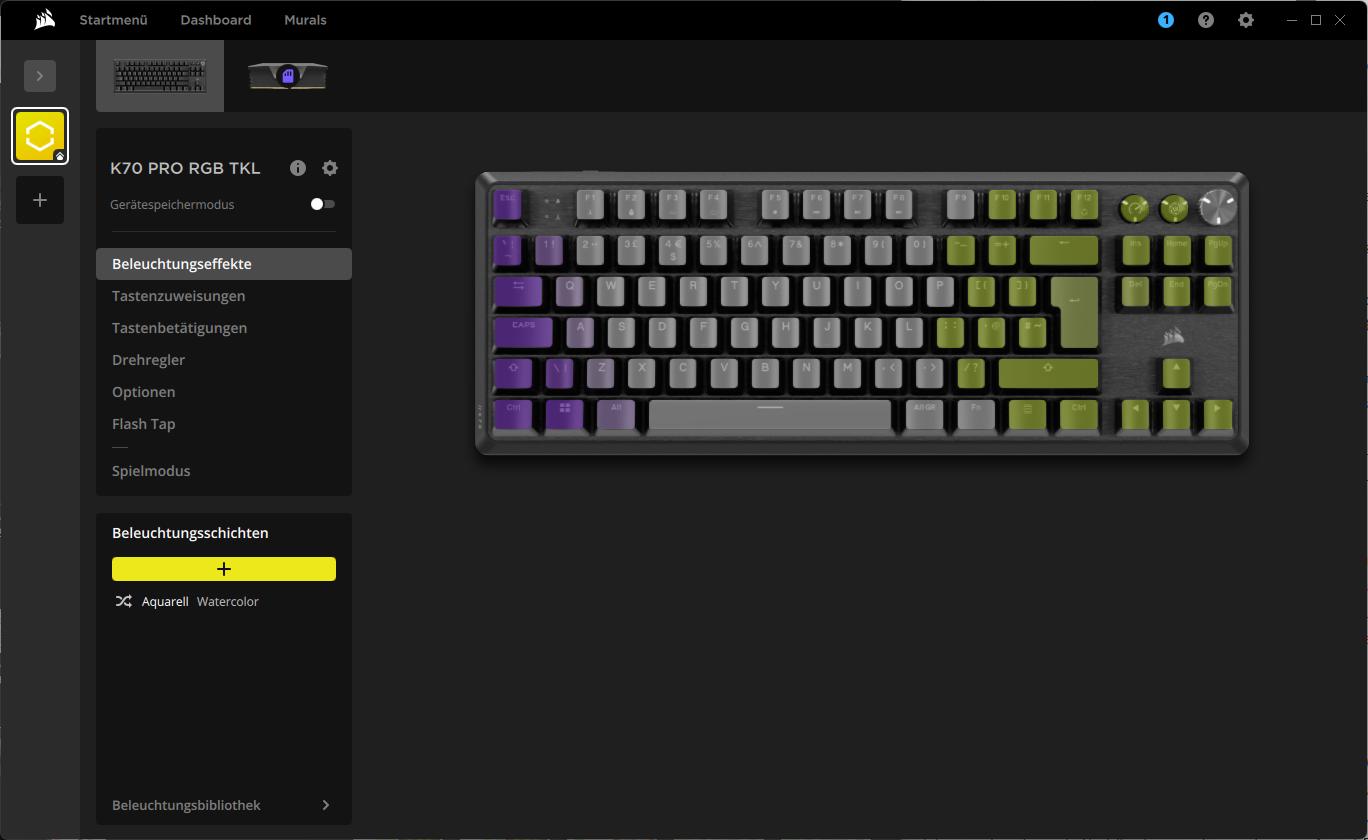Open the Dashboard tab

tap(216, 20)
